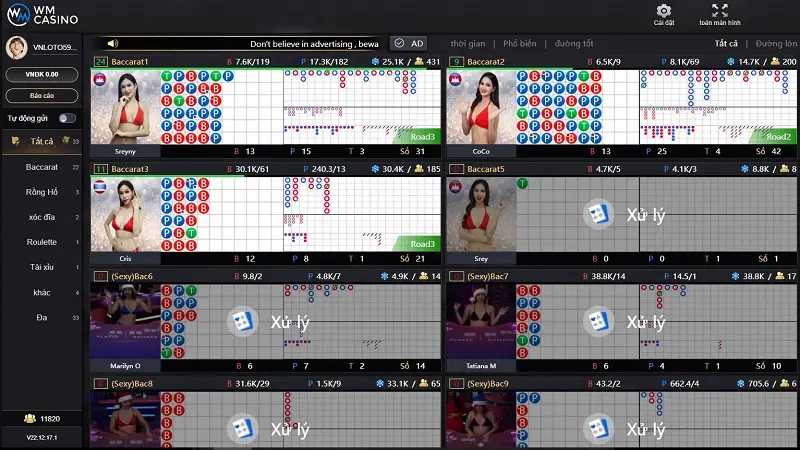Viewport: 800px width, 450px height.
Task: Click dealer name Tatiana M
Action: [481, 366]
